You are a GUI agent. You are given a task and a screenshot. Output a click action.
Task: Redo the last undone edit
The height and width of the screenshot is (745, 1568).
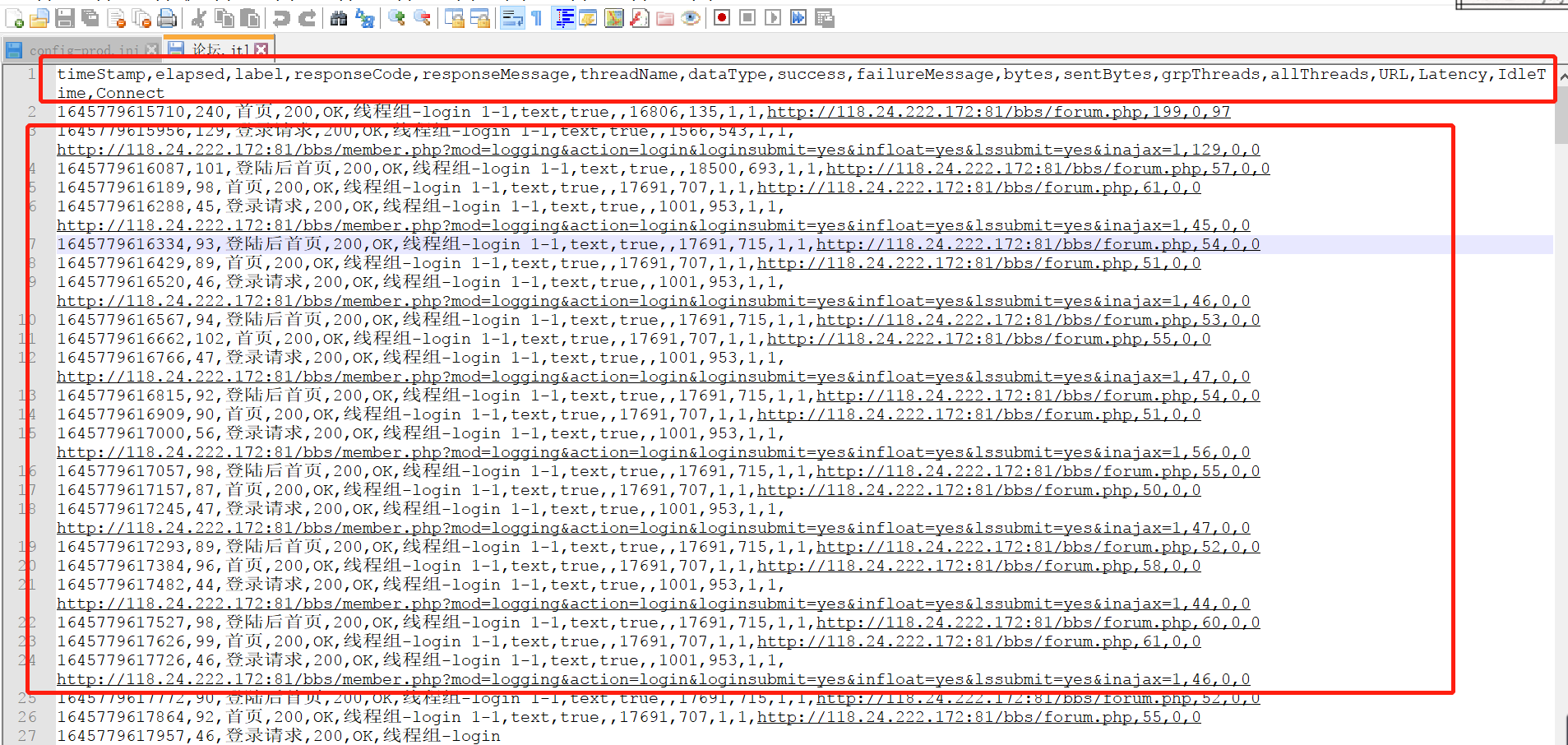(x=308, y=18)
